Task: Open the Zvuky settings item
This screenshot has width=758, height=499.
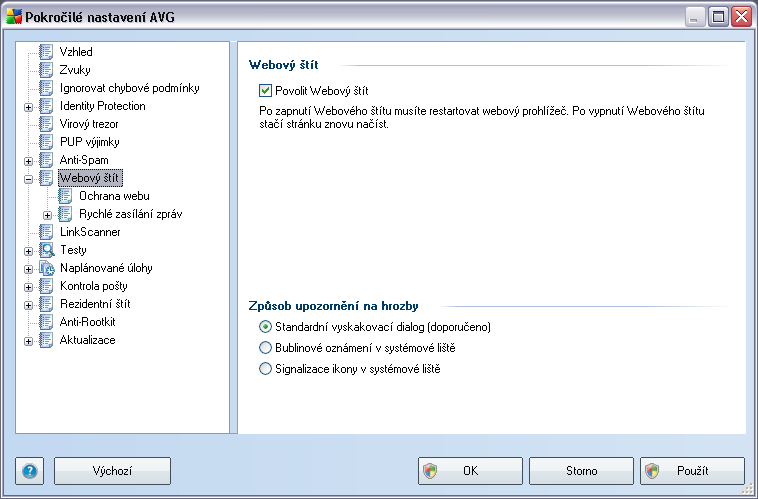Action: pos(75,70)
